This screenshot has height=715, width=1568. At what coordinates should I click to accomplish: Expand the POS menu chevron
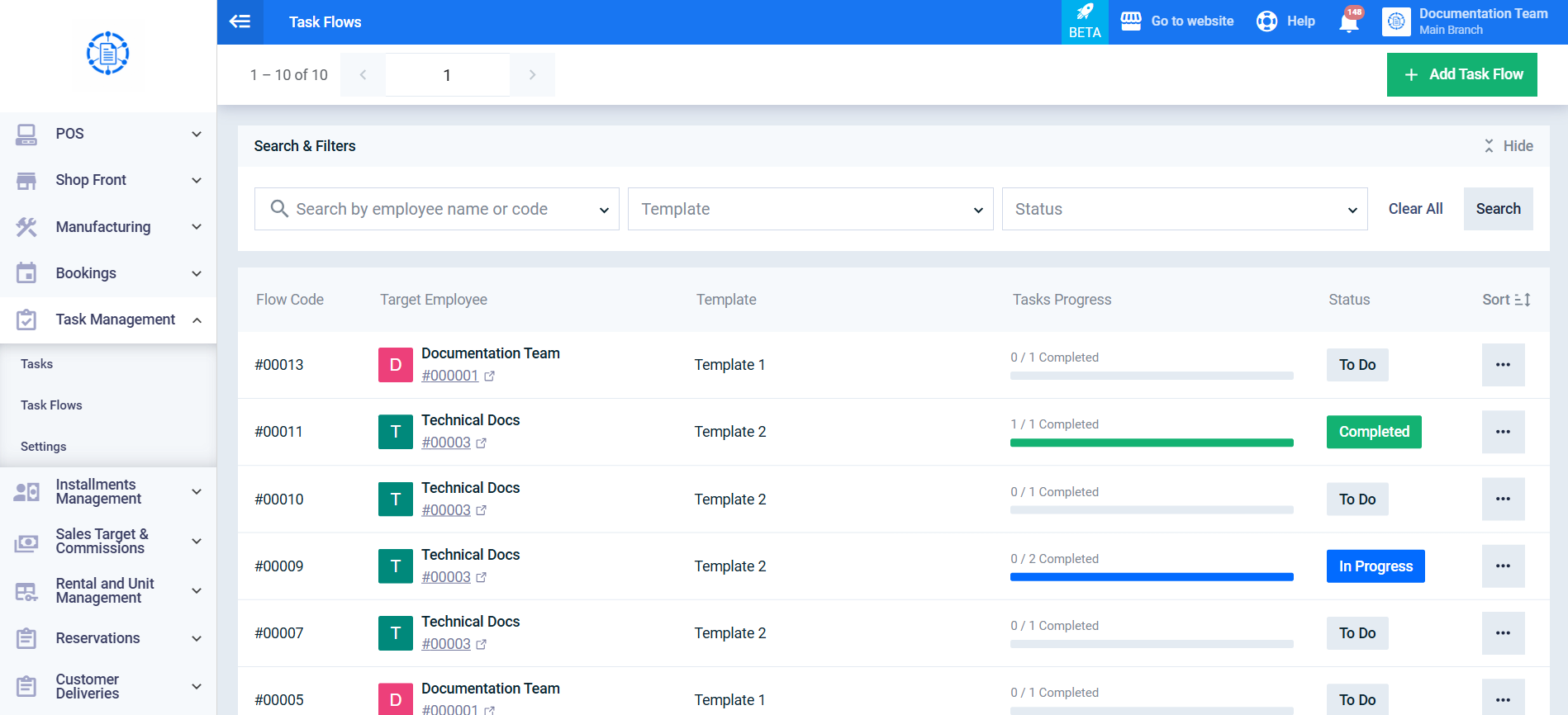[197, 134]
